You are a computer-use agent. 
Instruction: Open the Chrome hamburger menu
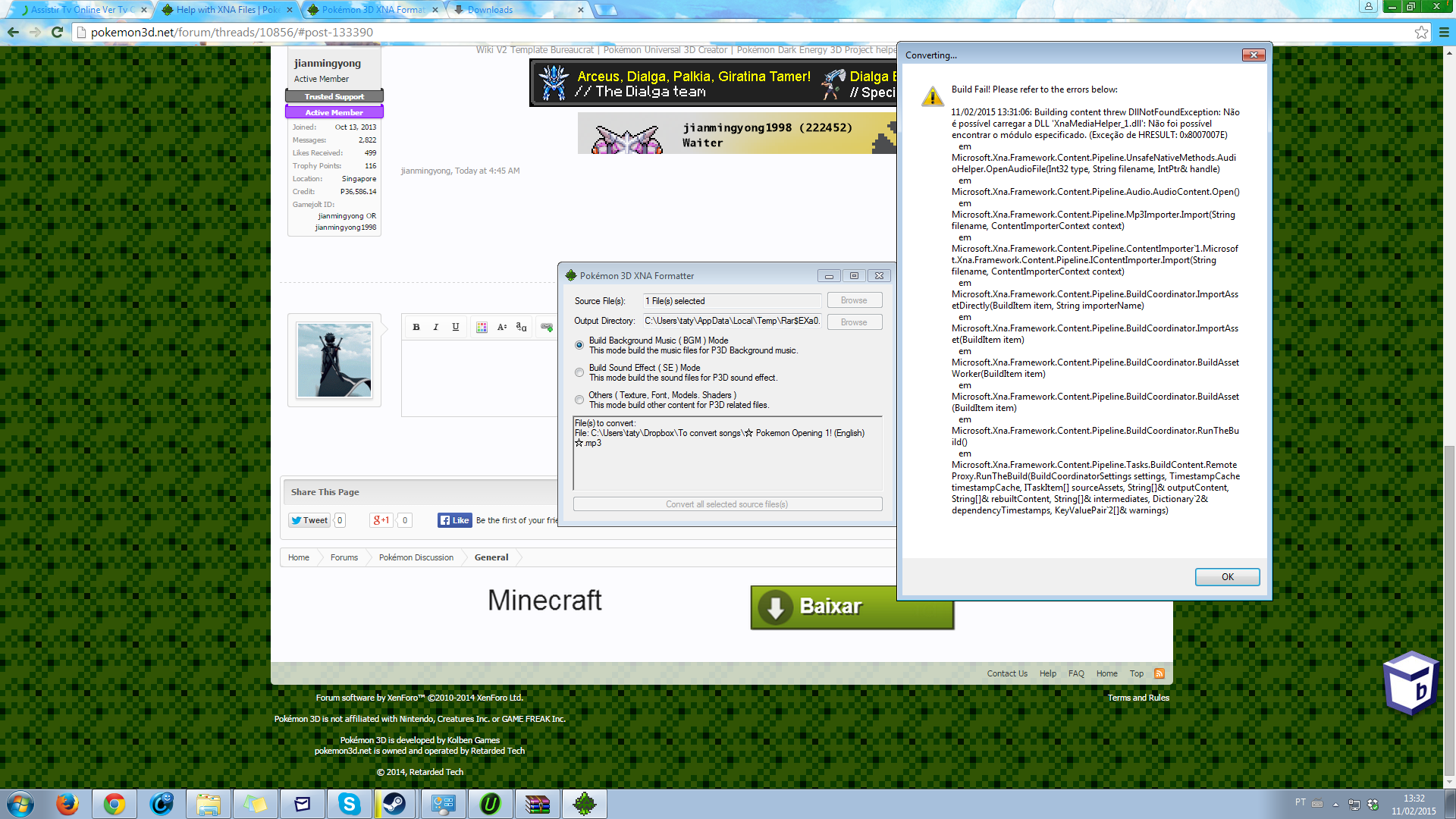tap(1444, 32)
